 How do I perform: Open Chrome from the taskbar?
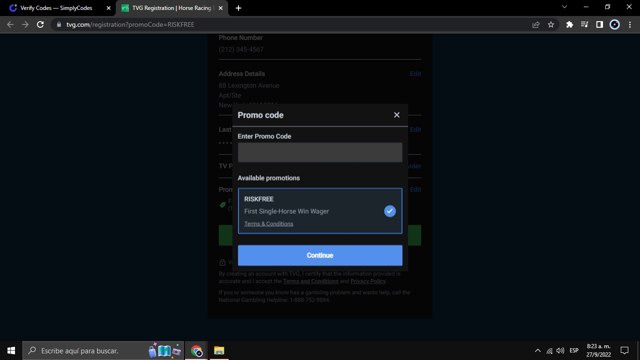[196, 351]
